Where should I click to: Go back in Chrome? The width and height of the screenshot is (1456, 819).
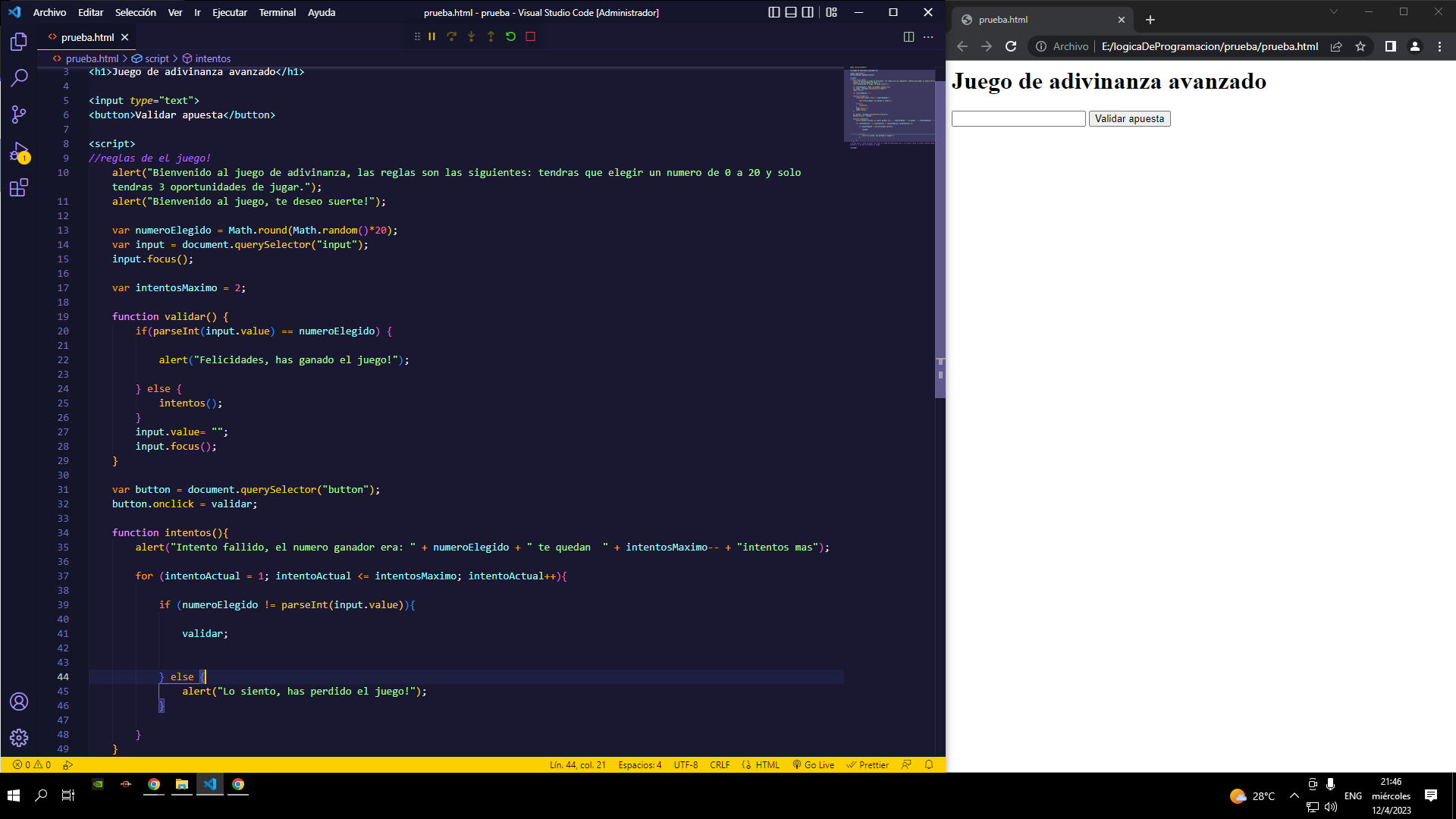coord(962,46)
